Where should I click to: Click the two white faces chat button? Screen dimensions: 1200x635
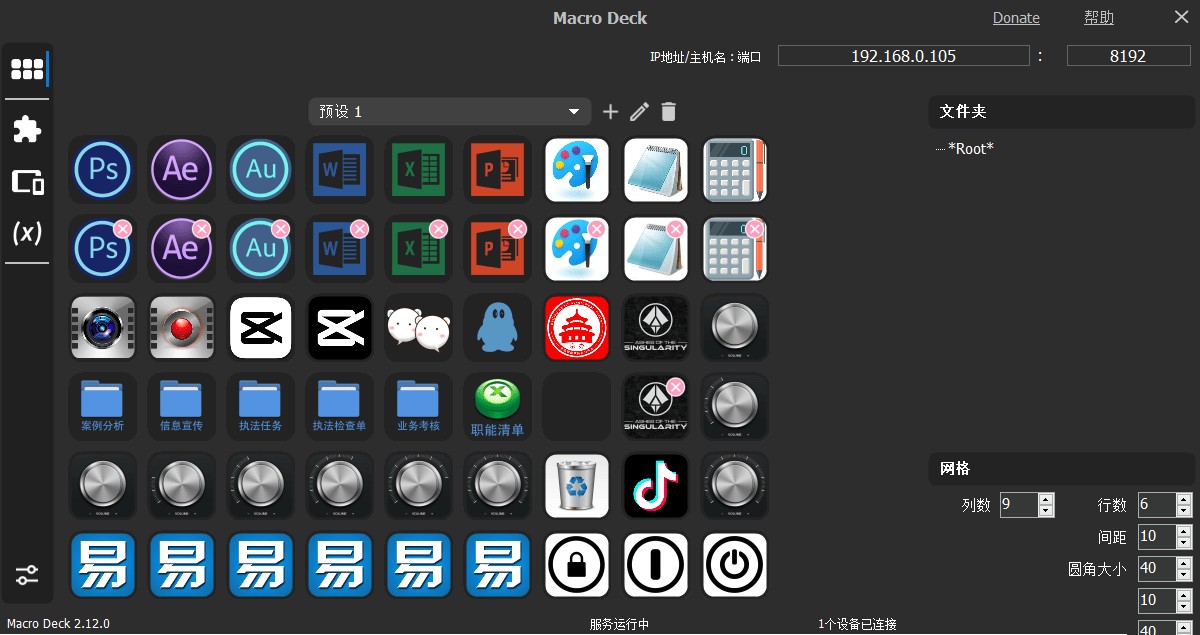(418, 327)
